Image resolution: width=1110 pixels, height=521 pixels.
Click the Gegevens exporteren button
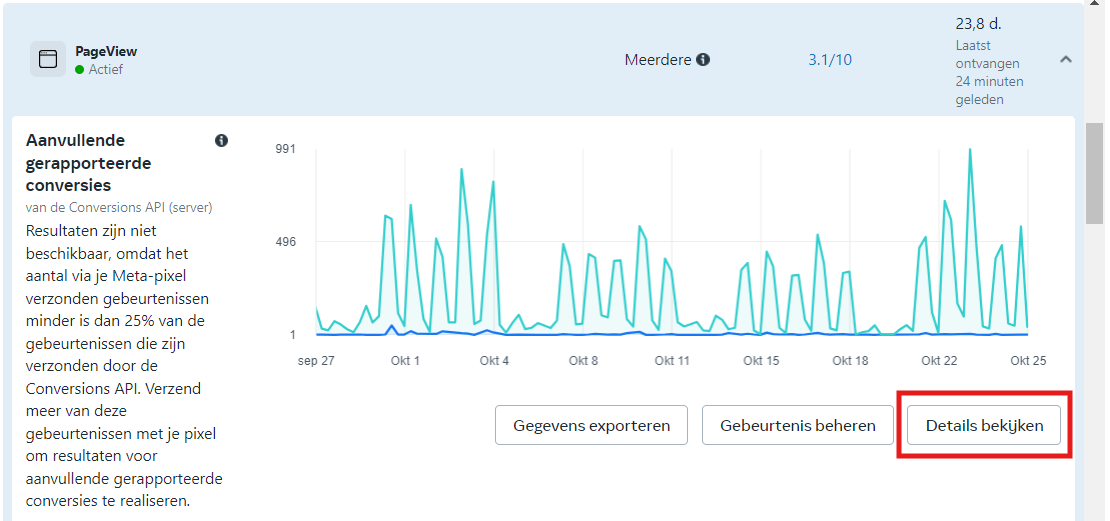tap(591, 425)
